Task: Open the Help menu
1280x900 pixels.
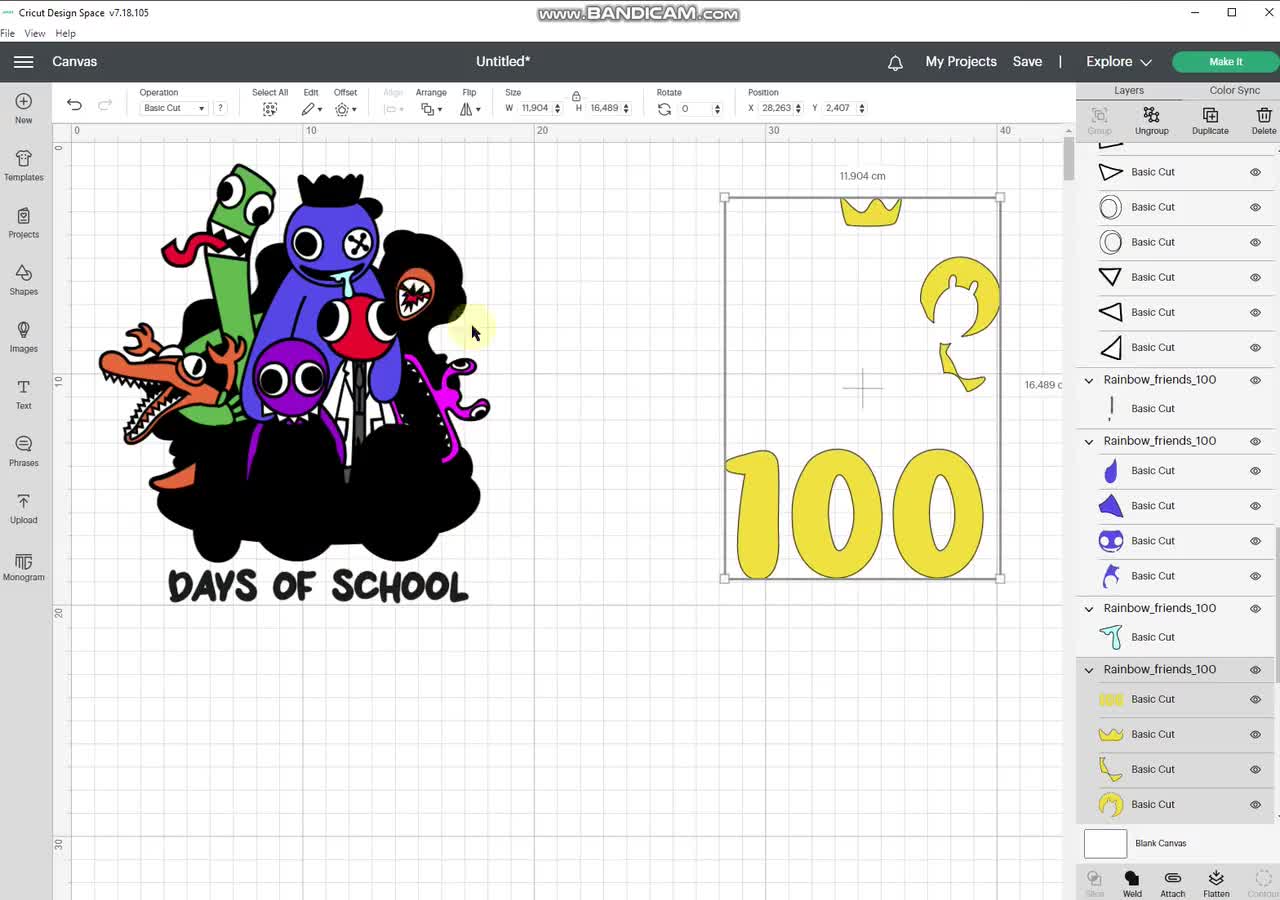Action: coord(66,33)
